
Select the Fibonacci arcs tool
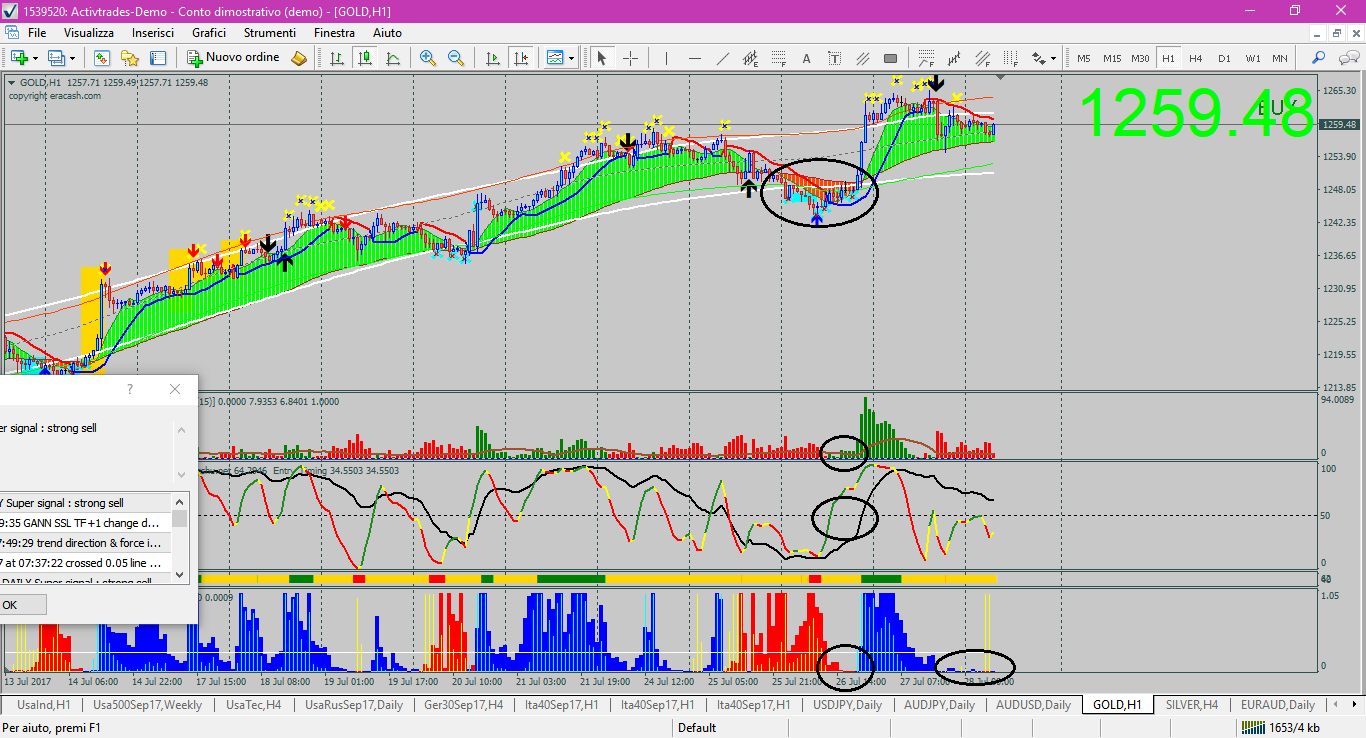click(927, 58)
